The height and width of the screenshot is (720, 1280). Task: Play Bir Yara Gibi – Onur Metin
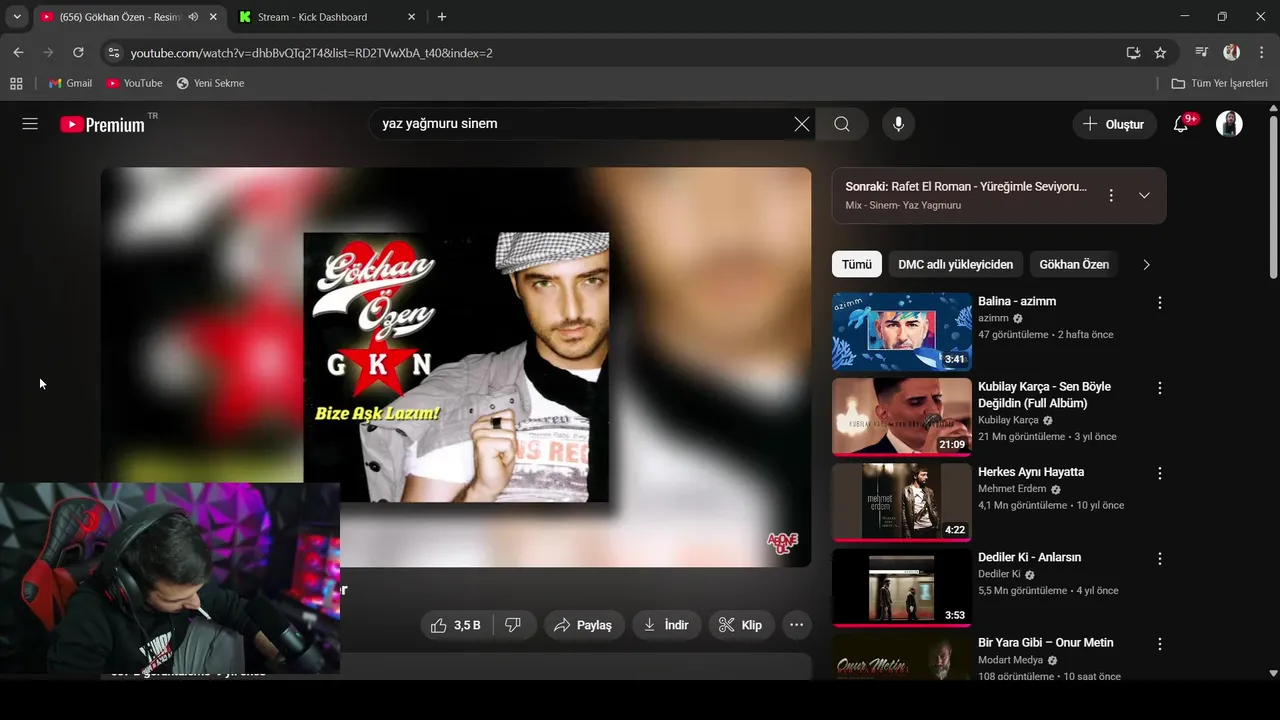[x=901, y=657]
